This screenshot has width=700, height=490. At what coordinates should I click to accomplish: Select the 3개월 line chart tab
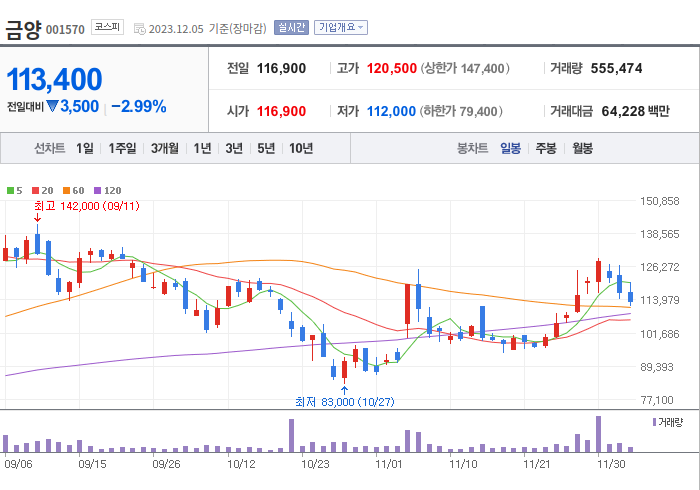(x=165, y=148)
